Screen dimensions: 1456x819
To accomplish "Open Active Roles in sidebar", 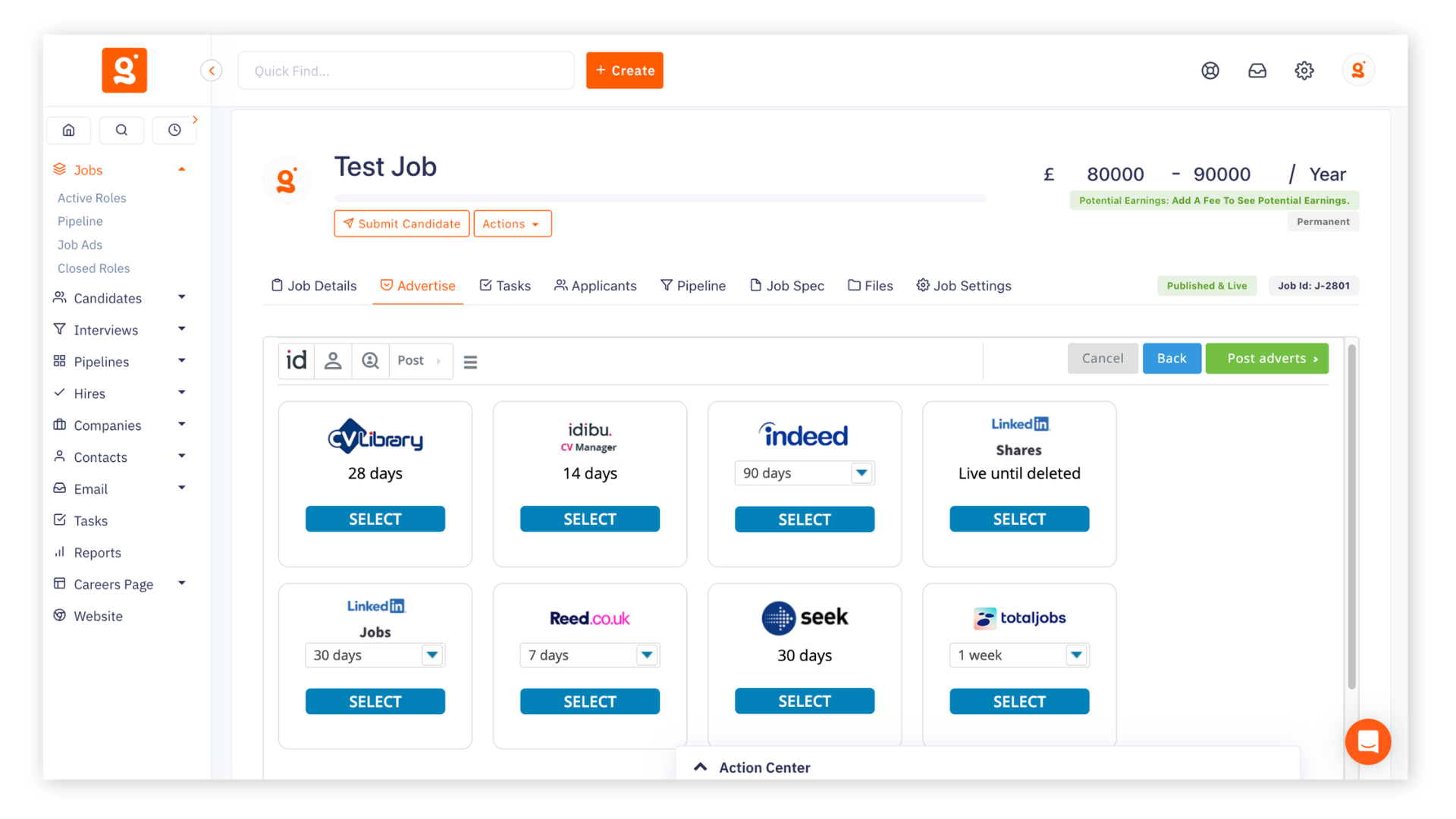I will click(x=92, y=198).
